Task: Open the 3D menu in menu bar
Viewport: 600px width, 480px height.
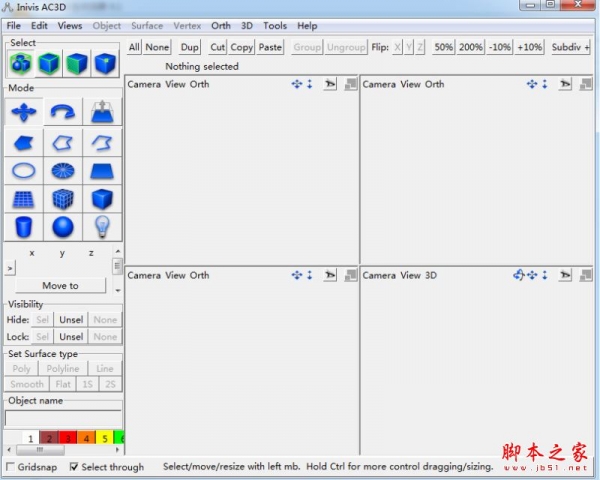Action: [x=247, y=26]
